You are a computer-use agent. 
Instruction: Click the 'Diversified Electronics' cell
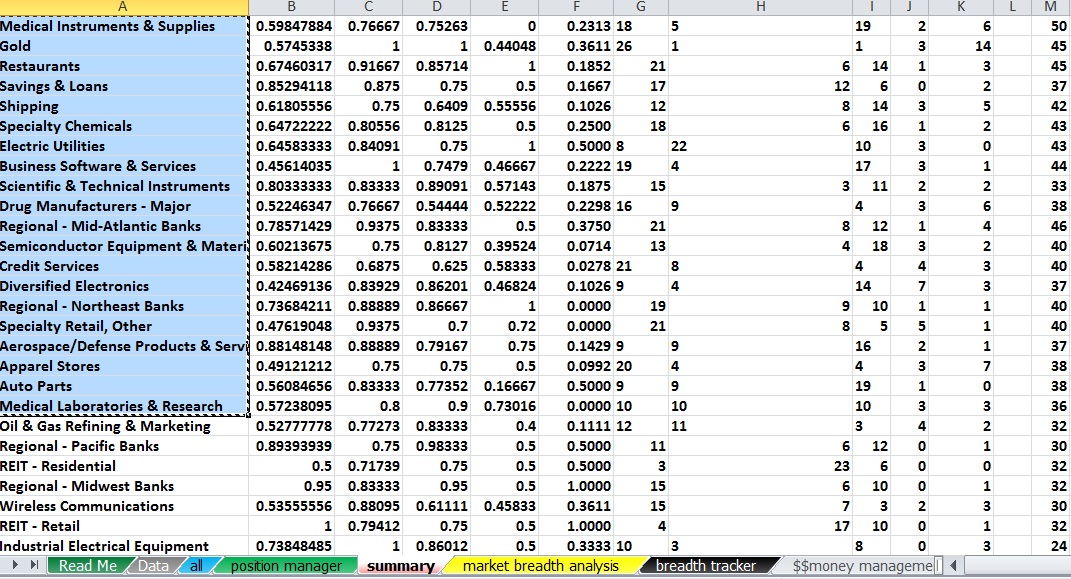click(x=124, y=286)
